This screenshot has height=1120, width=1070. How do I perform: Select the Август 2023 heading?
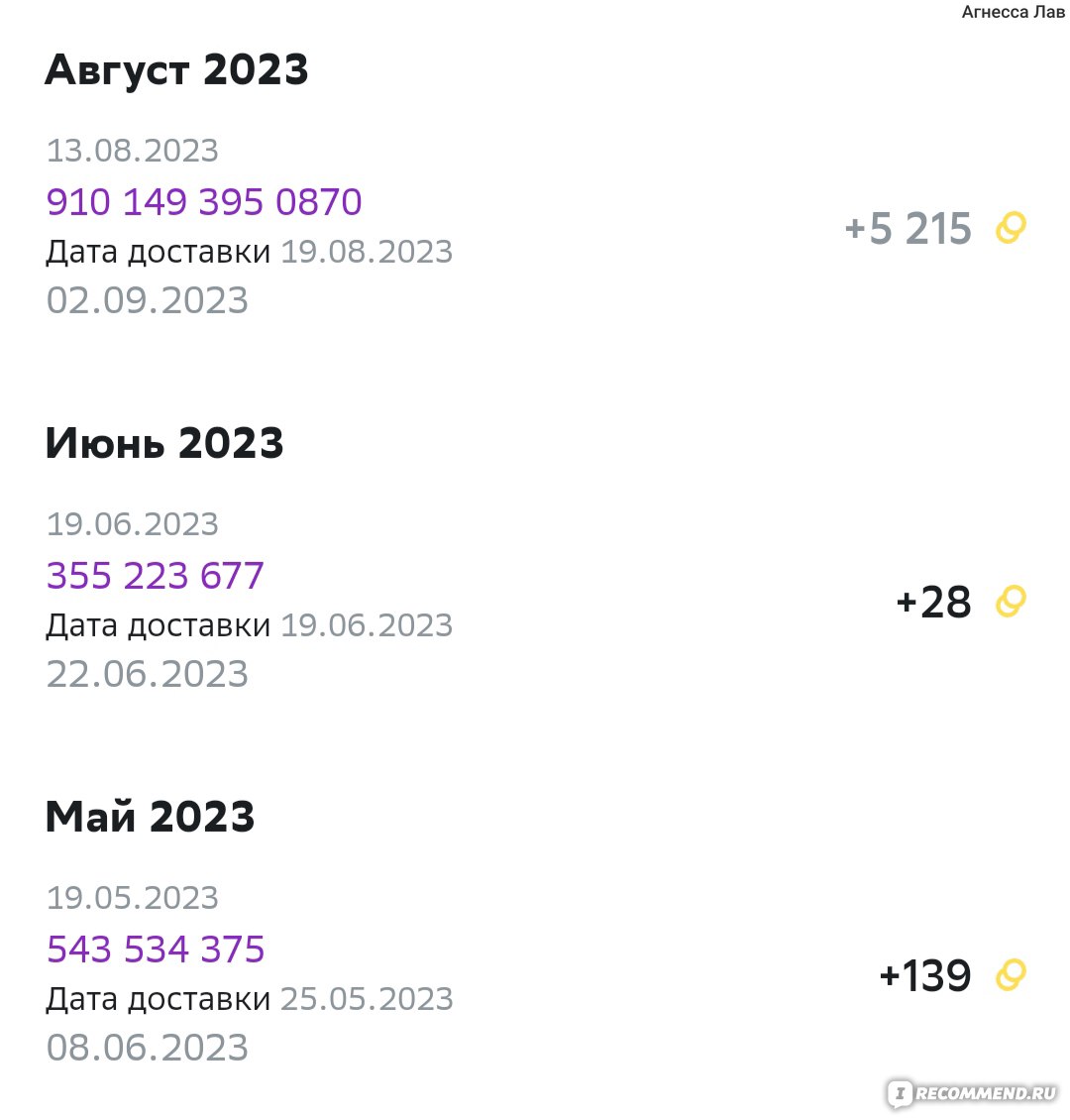click(x=176, y=70)
